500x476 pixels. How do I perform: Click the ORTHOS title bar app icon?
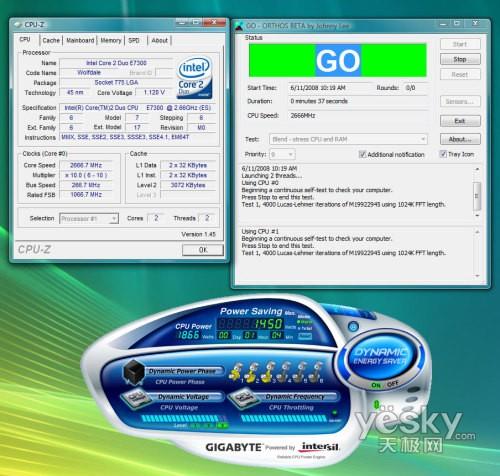(239, 26)
